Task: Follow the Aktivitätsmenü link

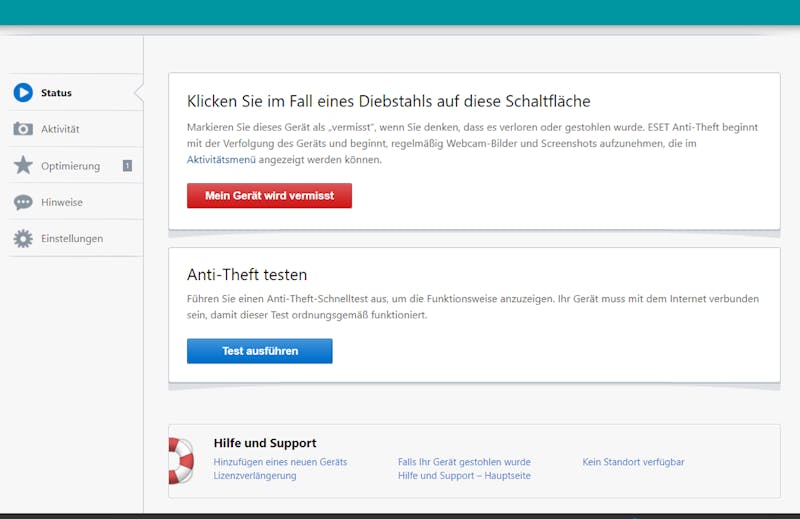Action: coord(221,160)
